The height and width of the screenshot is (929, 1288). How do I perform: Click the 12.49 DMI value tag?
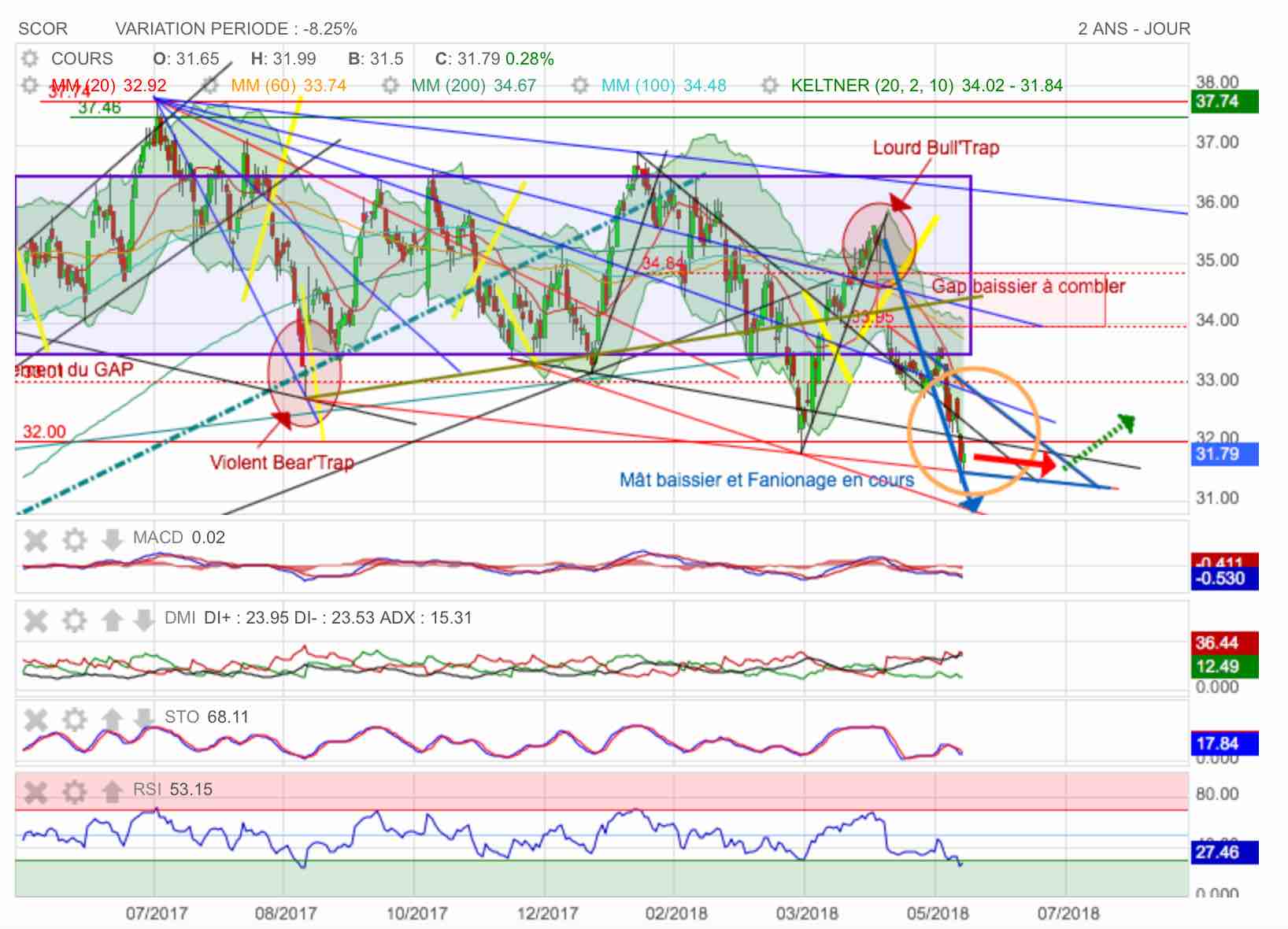tap(1224, 667)
